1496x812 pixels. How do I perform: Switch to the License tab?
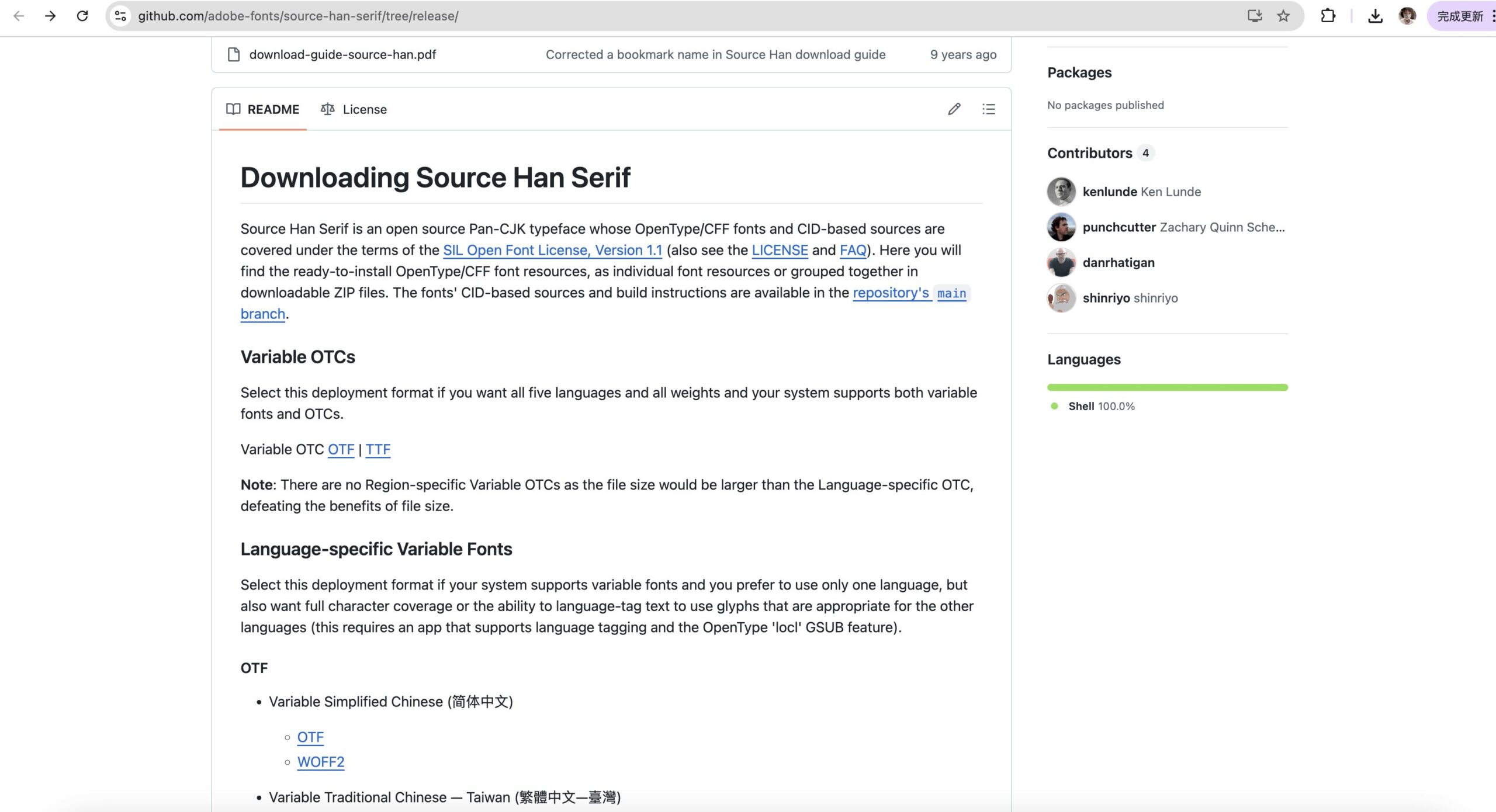(x=354, y=109)
